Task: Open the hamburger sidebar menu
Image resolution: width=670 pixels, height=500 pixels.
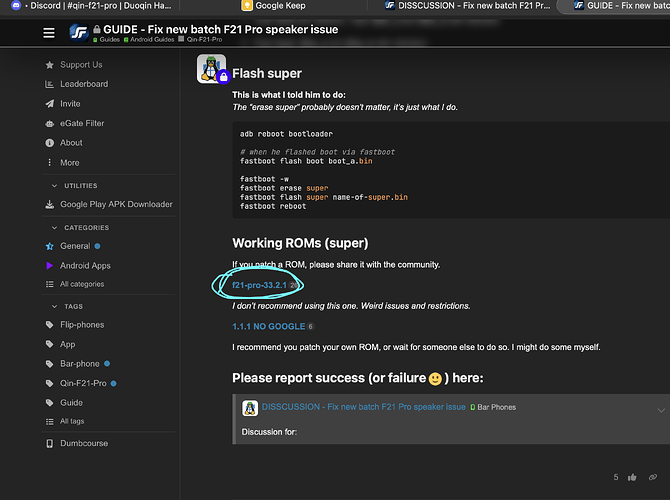Action: pyautogui.click(x=49, y=32)
